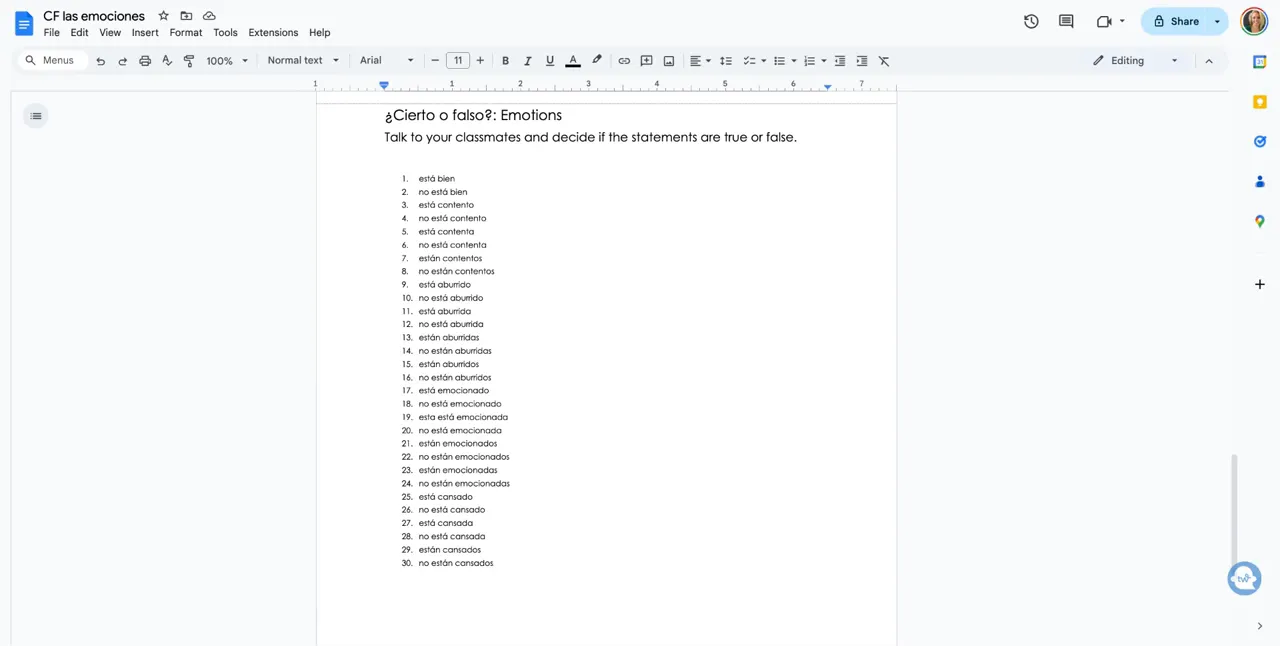The image size is (1280, 646).
Task: Toggle underline formatting
Action: click(x=549, y=60)
